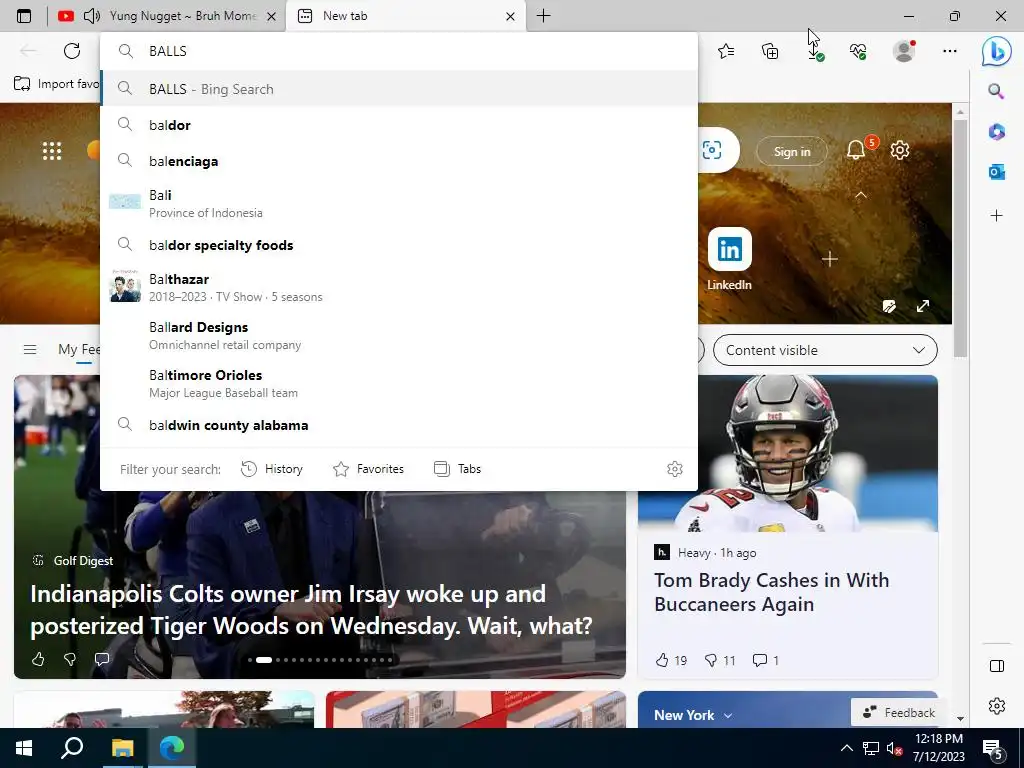Close the Yung Nugget tab
Image resolution: width=1024 pixels, height=768 pixels.
pos(272,16)
